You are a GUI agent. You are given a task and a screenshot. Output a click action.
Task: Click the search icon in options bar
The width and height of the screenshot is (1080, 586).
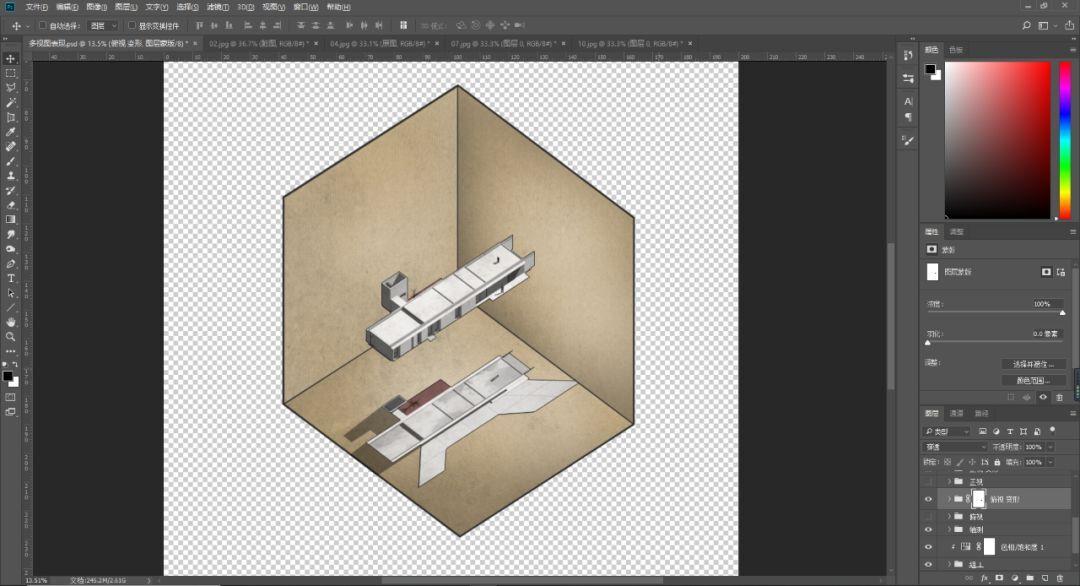(1026, 25)
